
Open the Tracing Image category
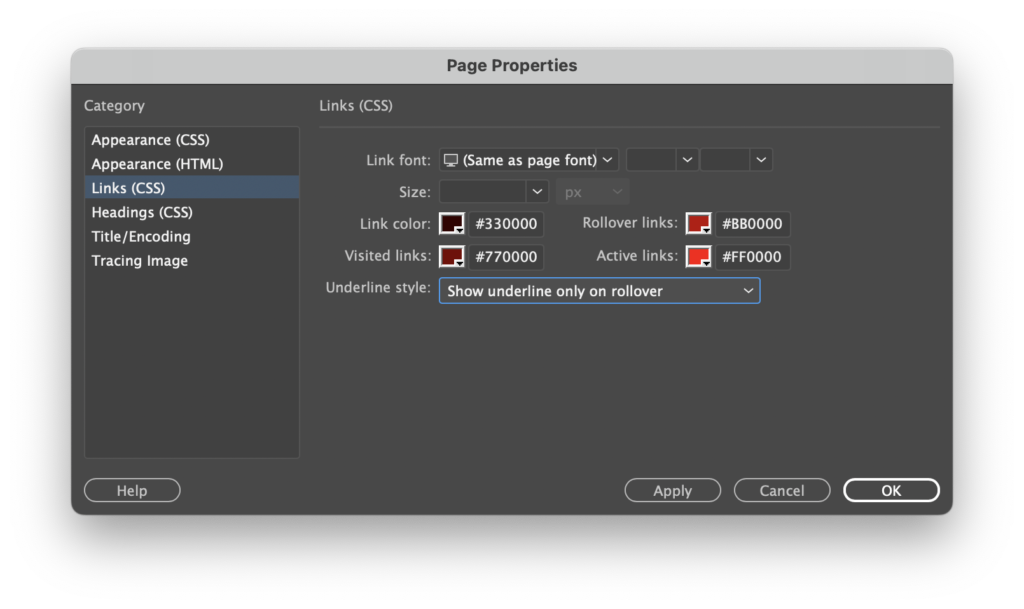[x=140, y=261]
